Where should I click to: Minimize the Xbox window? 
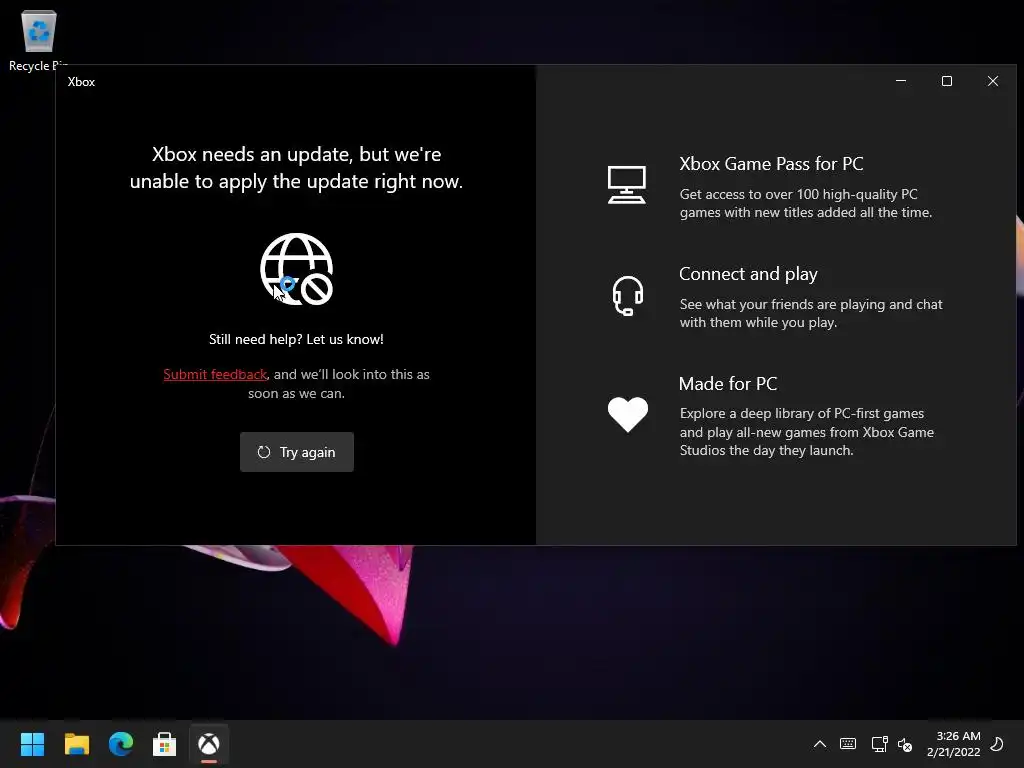click(901, 81)
